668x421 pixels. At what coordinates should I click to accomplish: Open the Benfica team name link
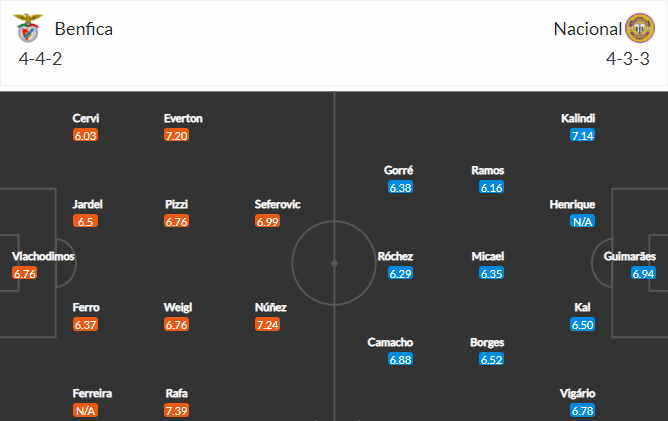[84, 29]
